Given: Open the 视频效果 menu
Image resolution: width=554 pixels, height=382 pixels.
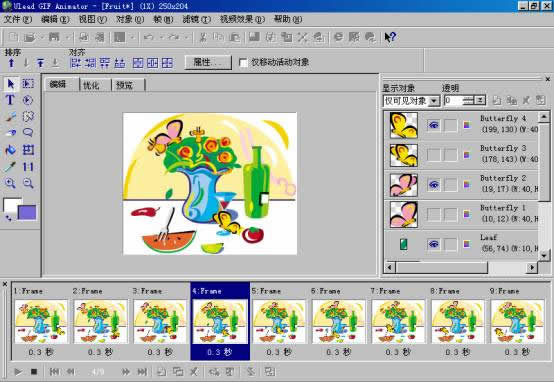Looking at the screenshot, I should tap(242, 19).
